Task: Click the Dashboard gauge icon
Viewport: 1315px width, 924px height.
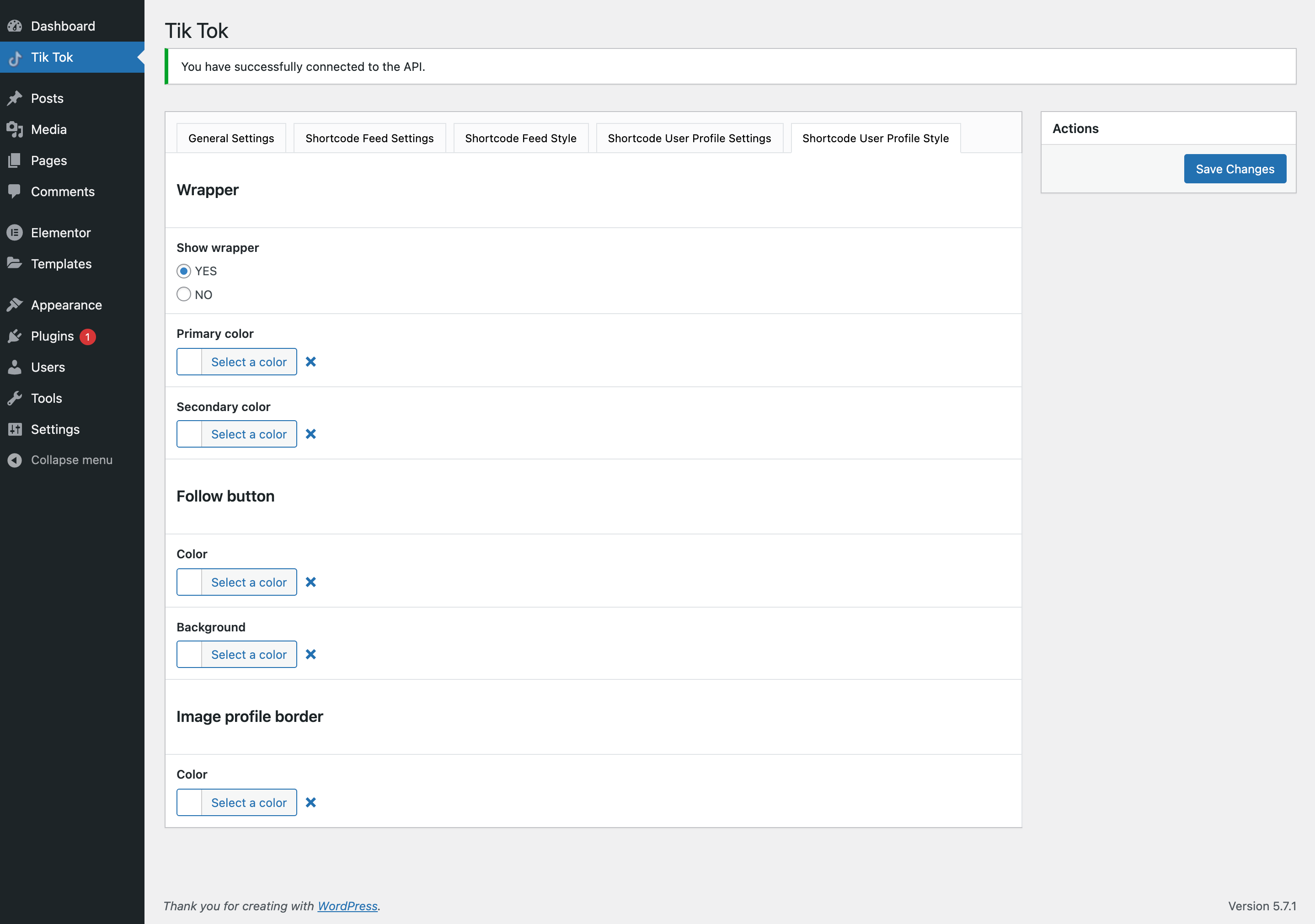Action: [x=15, y=26]
